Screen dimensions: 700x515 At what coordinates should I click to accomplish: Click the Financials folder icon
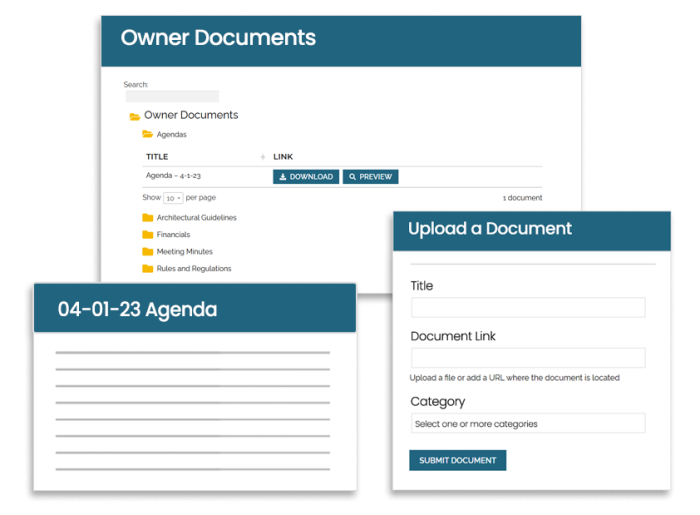tap(147, 234)
